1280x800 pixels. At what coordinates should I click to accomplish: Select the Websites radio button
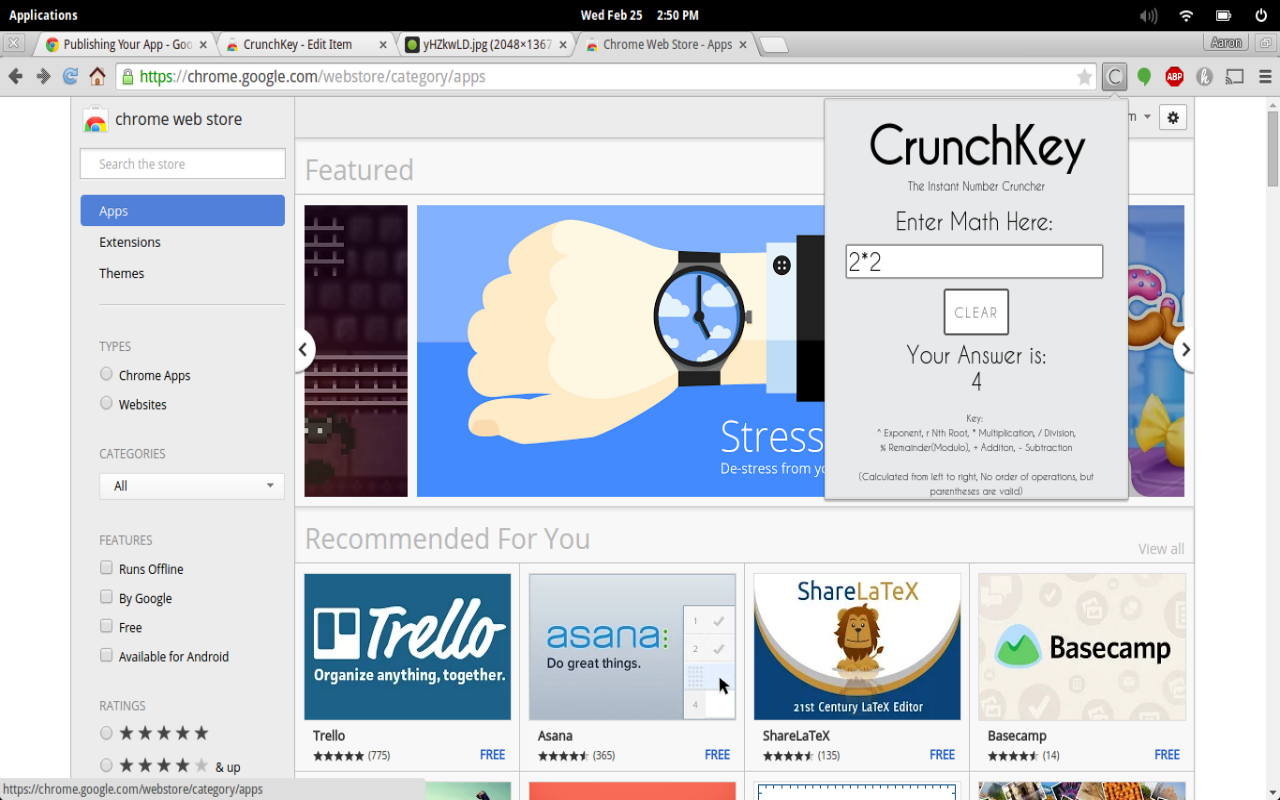(x=106, y=403)
